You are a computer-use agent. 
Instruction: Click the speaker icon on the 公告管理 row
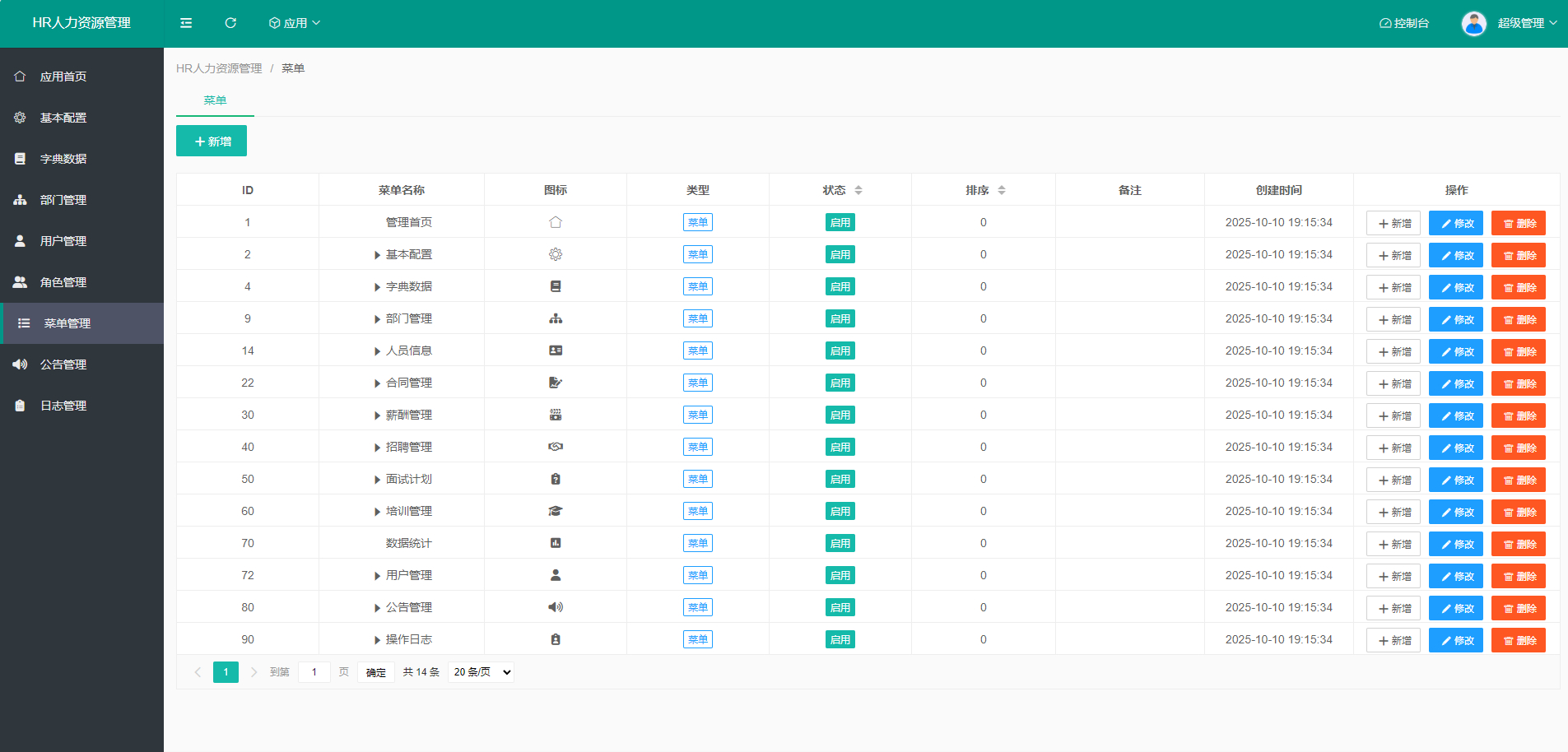coord(556,607)
